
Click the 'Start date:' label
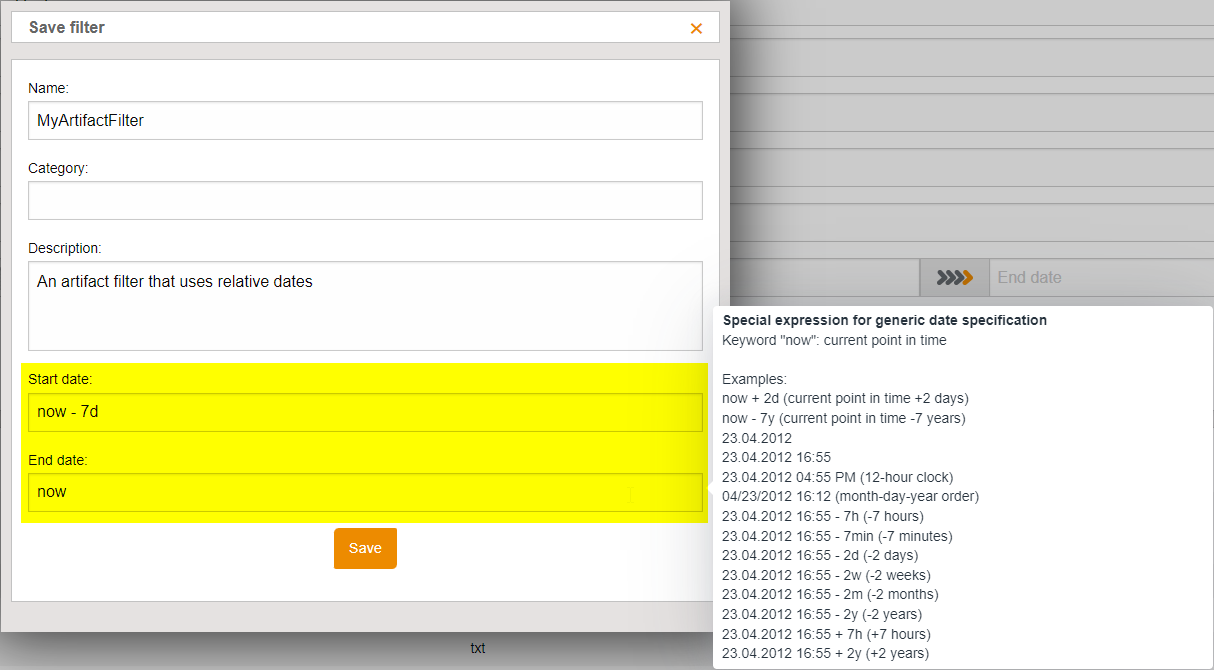(60, 379)
